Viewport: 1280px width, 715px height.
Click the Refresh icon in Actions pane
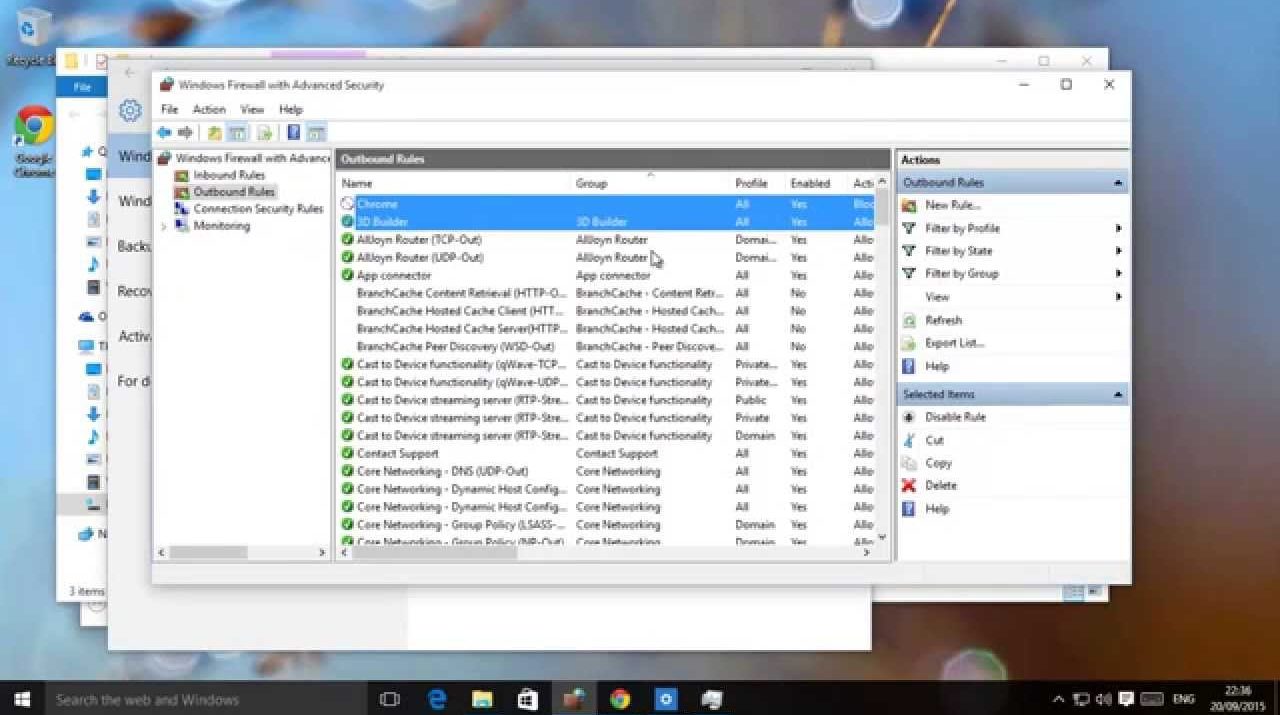(x=908, y=321)
